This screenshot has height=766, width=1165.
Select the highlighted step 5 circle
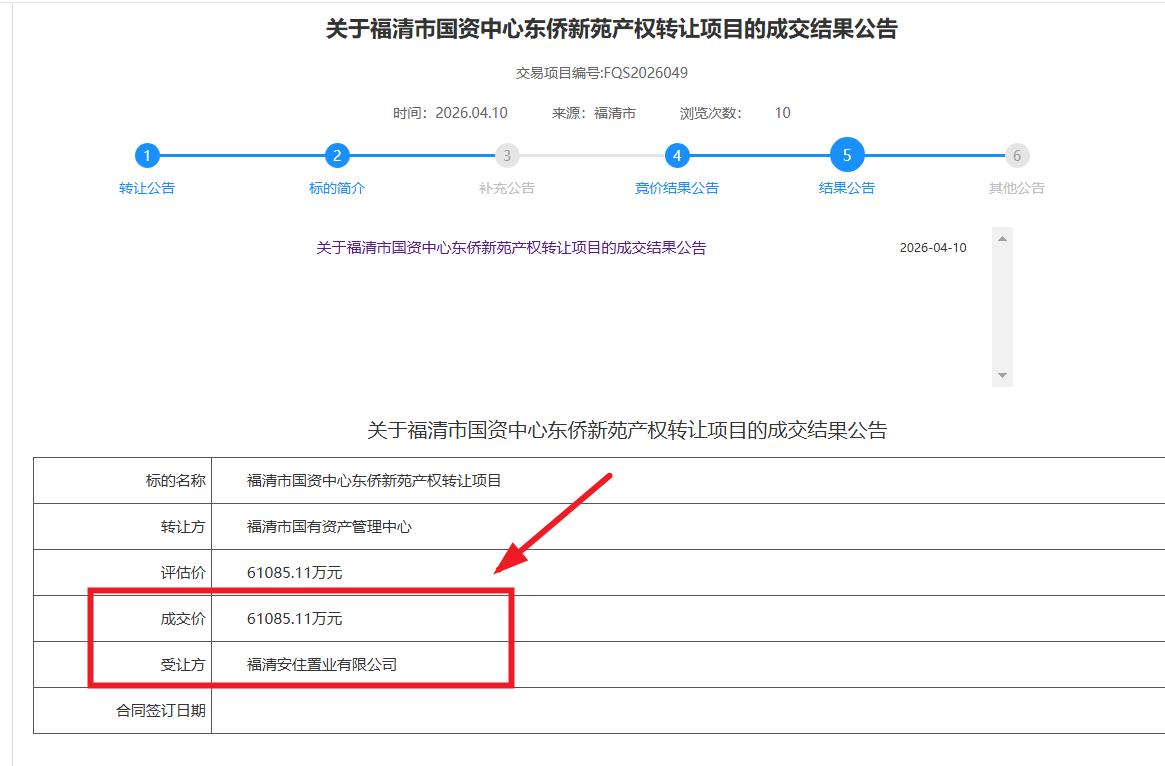847,156
